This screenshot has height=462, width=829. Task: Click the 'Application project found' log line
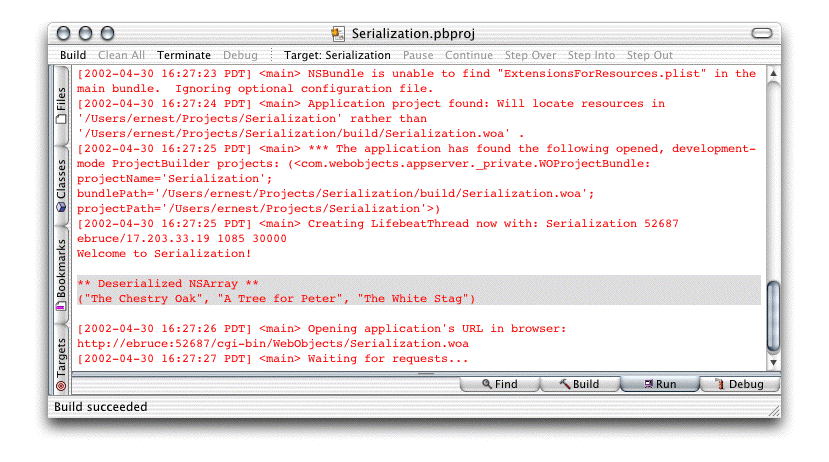pos(371,104)
